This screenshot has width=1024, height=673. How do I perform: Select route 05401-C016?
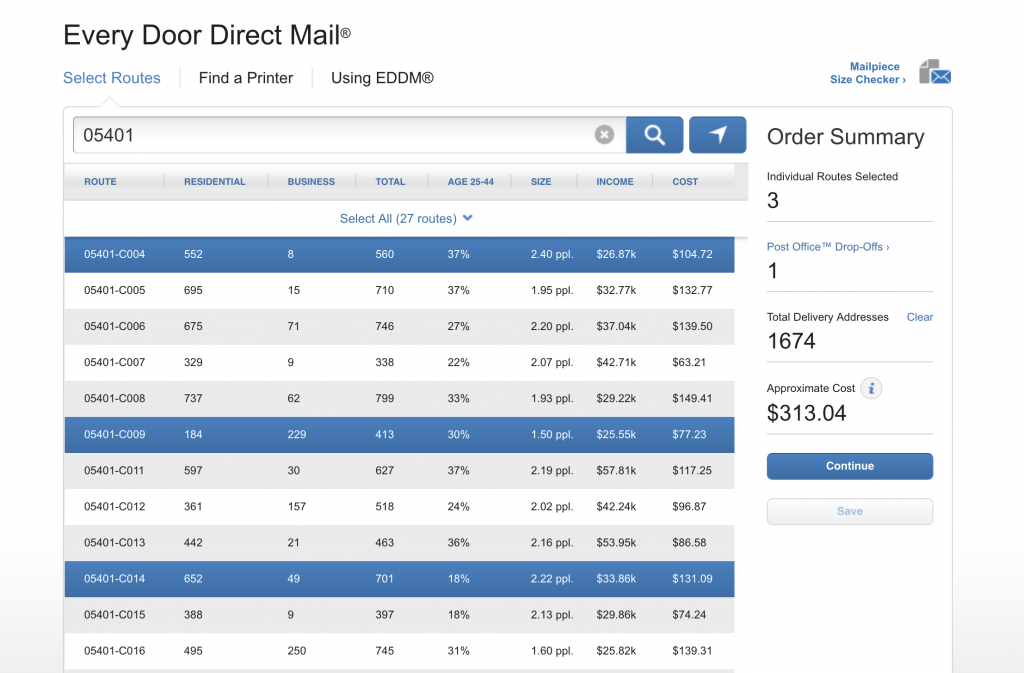[x=399, y=651]
